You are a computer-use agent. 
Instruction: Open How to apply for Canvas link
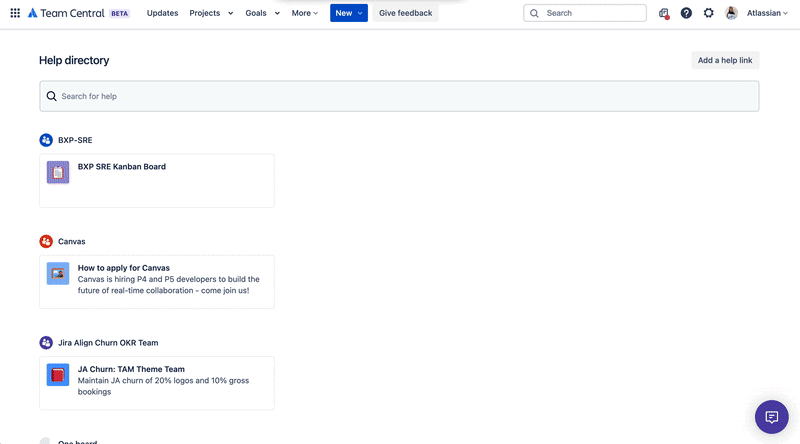pyautogui.click(x=123, y=267)
